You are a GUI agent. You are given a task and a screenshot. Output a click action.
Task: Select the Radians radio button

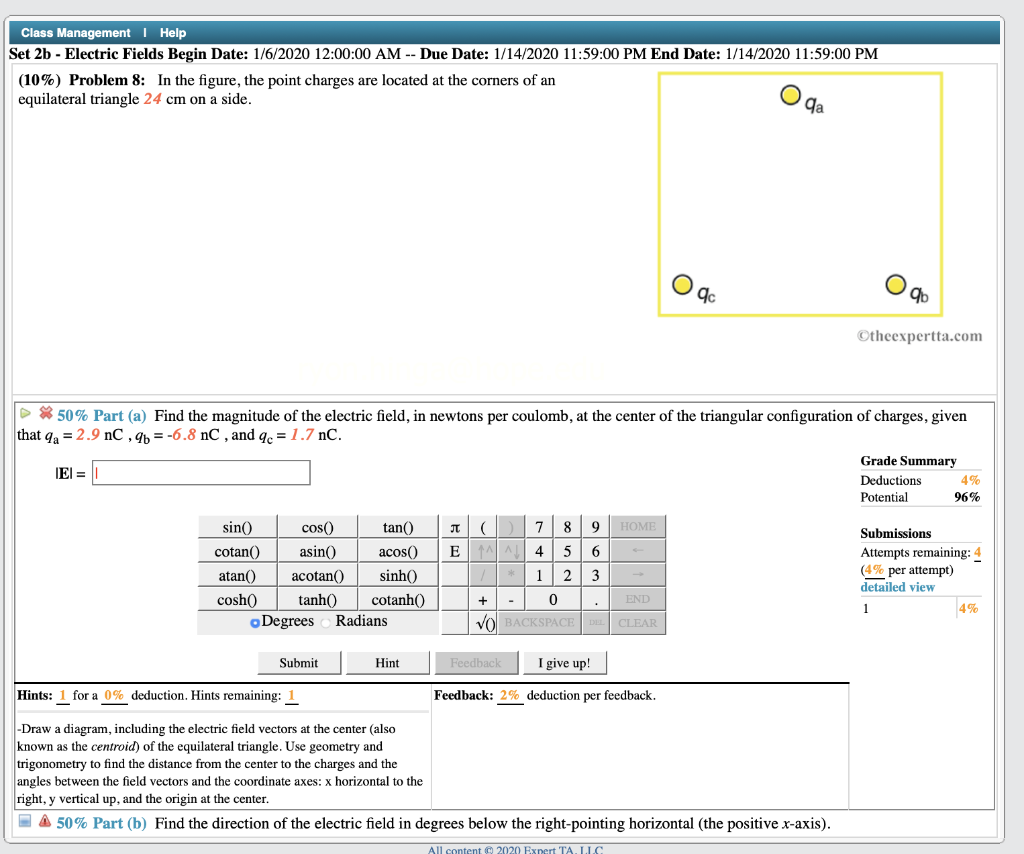click(x=325, y=621)
